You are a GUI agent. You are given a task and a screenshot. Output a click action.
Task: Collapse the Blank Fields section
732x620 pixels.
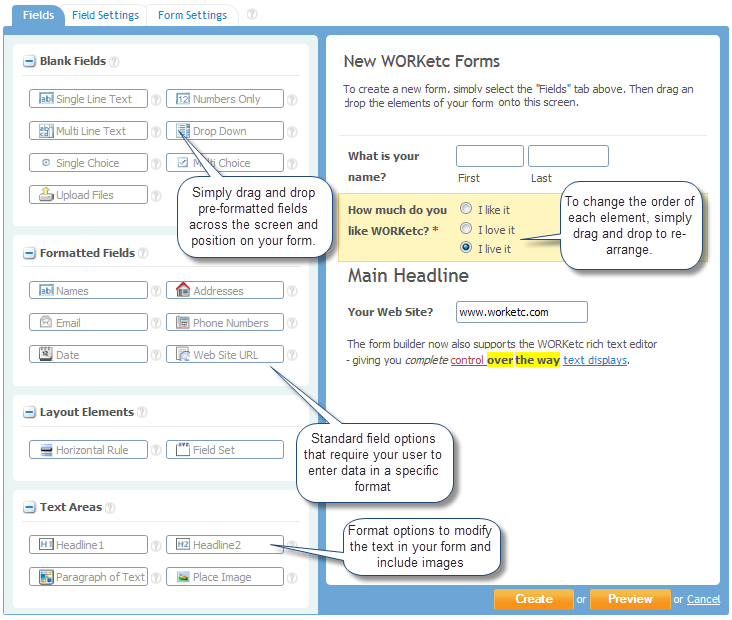(x=29, y=61)
